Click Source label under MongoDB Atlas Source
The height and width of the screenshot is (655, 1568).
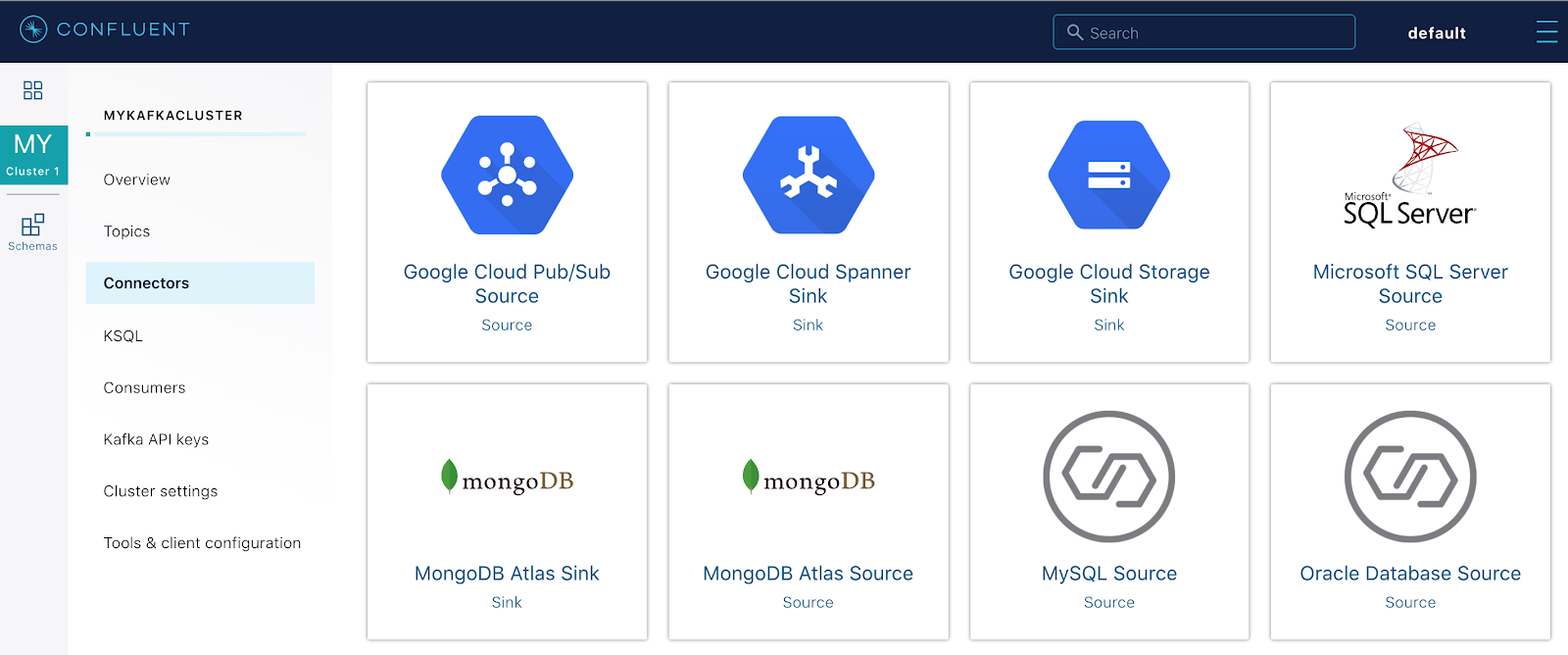[x=808, y=602]
